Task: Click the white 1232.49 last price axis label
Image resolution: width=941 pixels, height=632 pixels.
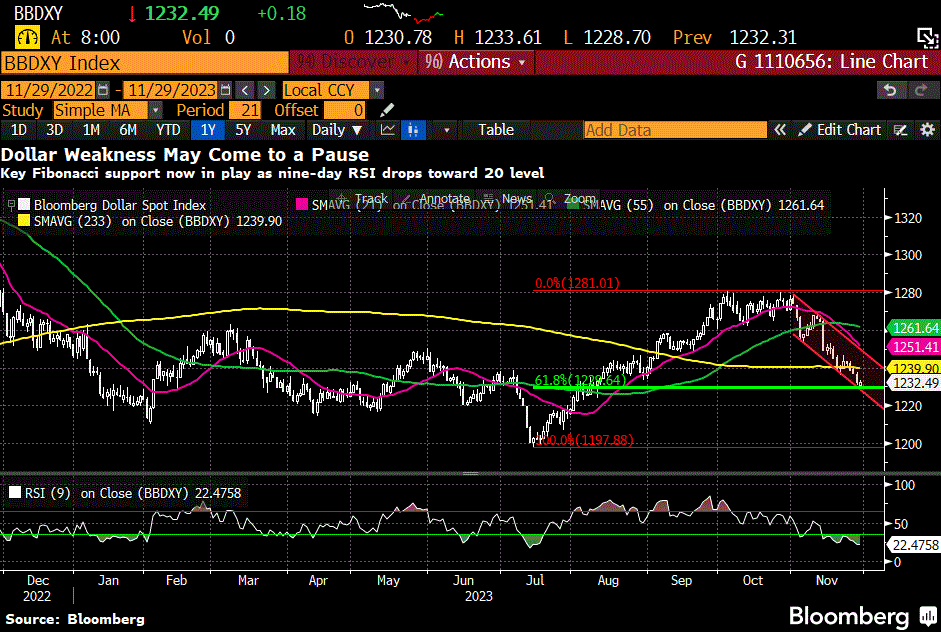Action: tap(915, 382)
